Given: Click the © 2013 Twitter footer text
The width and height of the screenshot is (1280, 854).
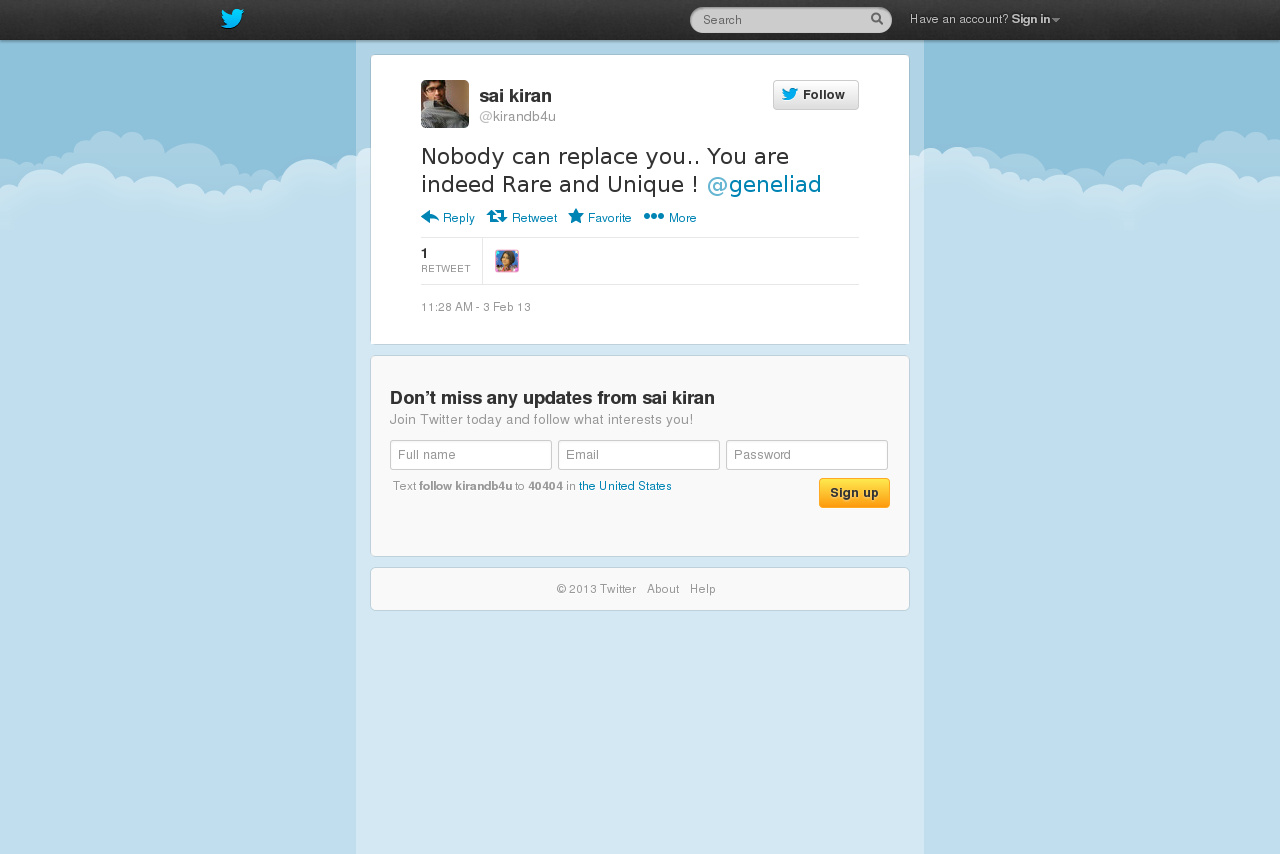Looking at the screenshot, I should point(596,589).
